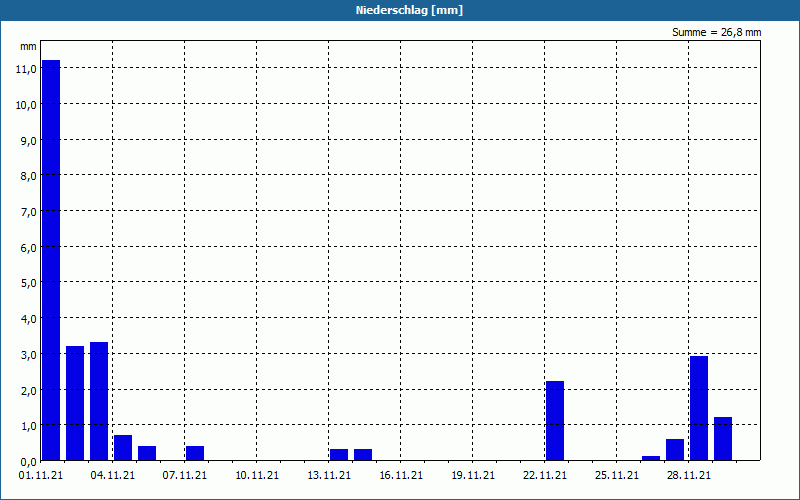This screenshot has width=800, height=500.
Task: Select the bar for 14.11.21
Action: coord(363,455)
